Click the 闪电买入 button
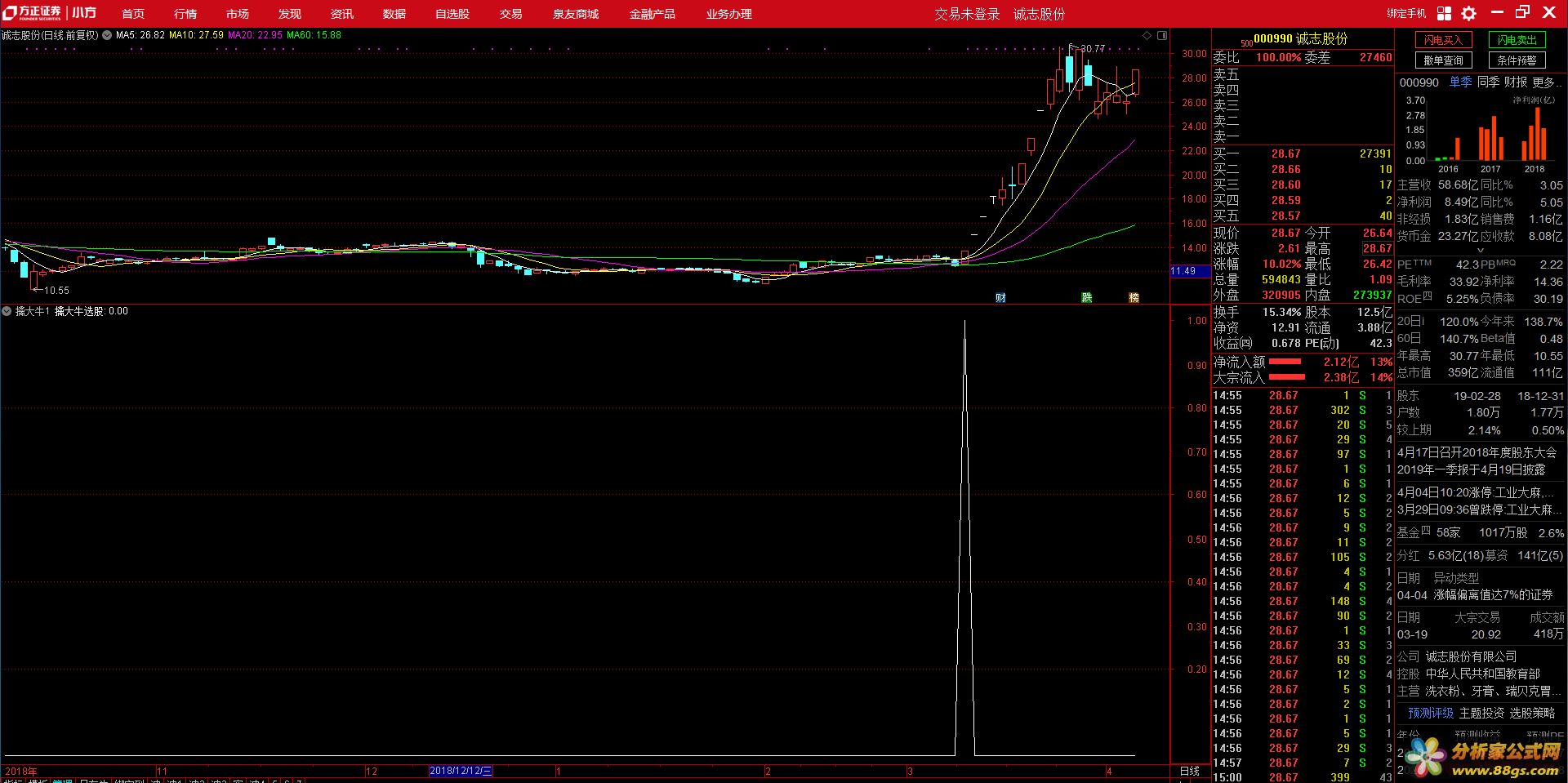Image resolution: width=1568 pixels, height=783 pixels. pyautogui.click(x=1443, y=40)
